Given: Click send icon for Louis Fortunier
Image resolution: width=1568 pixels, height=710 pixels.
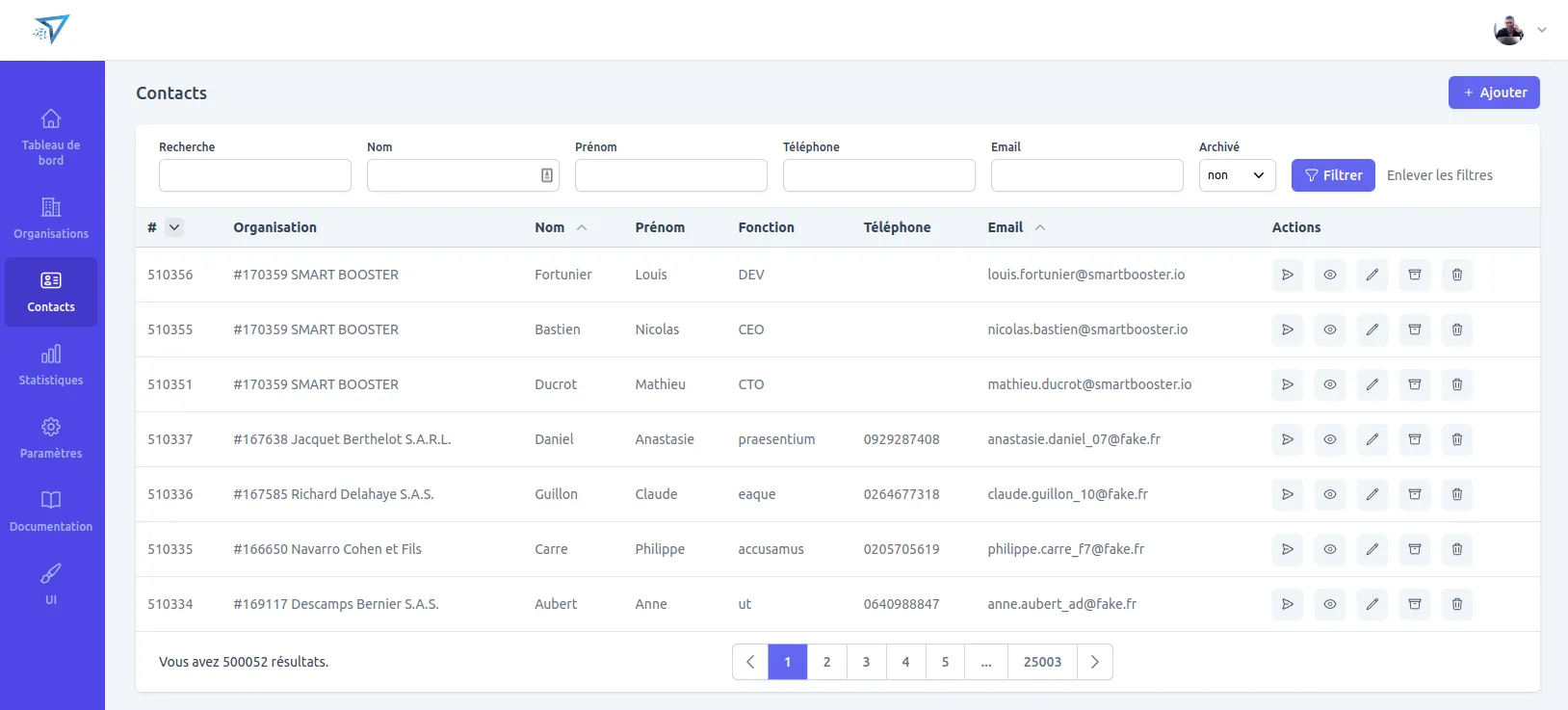Looking at the screenshot, I should [x=1287, y=275].
